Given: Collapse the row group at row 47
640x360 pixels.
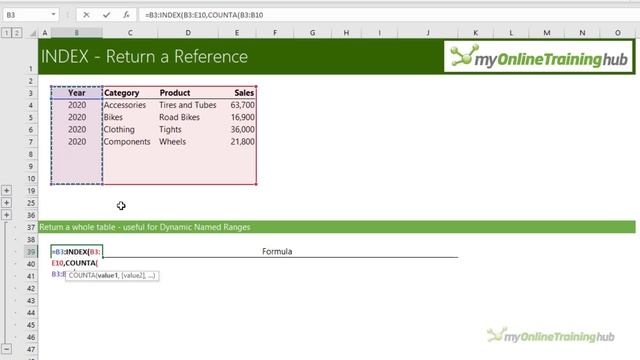Looking at the screenshot, I should pyautogui.click(x=7, y=349).
